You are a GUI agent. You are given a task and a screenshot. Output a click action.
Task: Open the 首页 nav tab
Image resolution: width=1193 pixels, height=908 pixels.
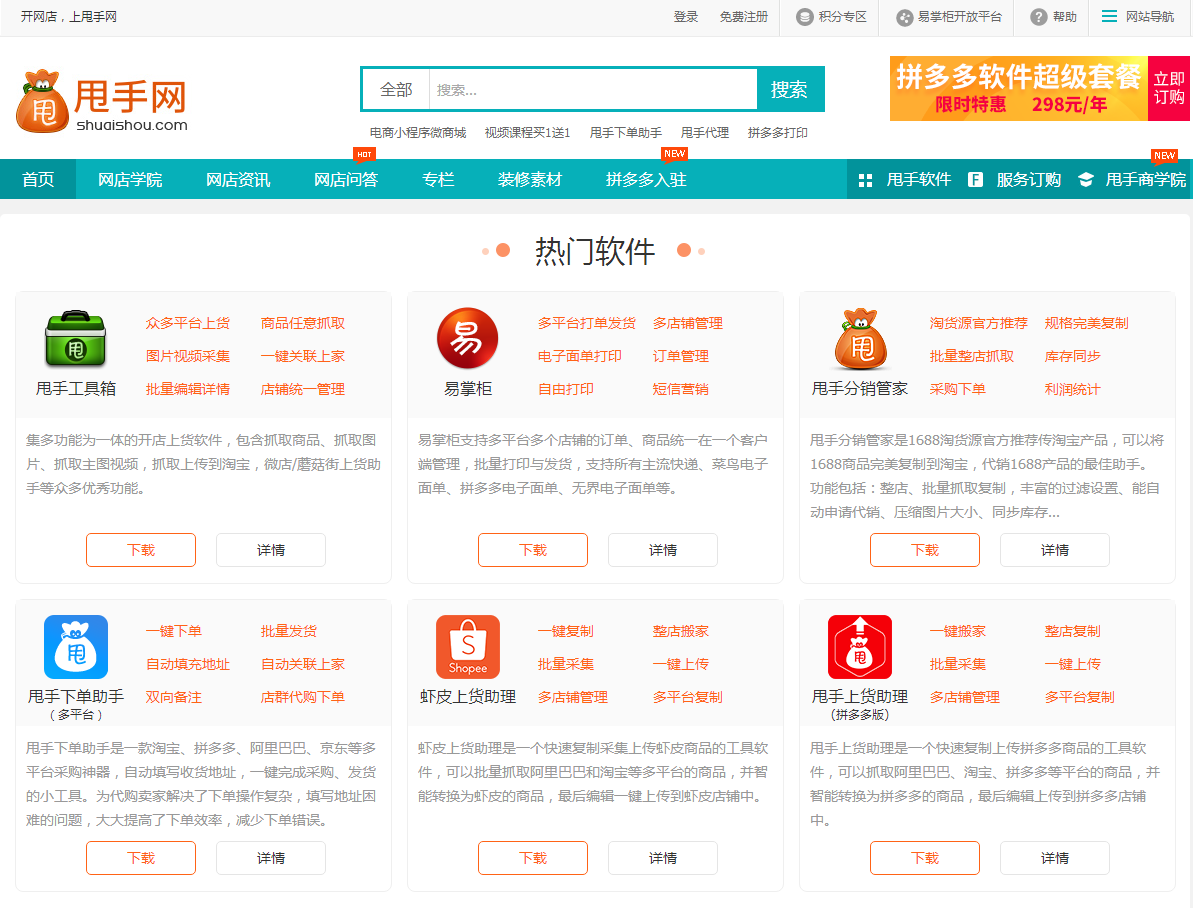pos(38,180)
